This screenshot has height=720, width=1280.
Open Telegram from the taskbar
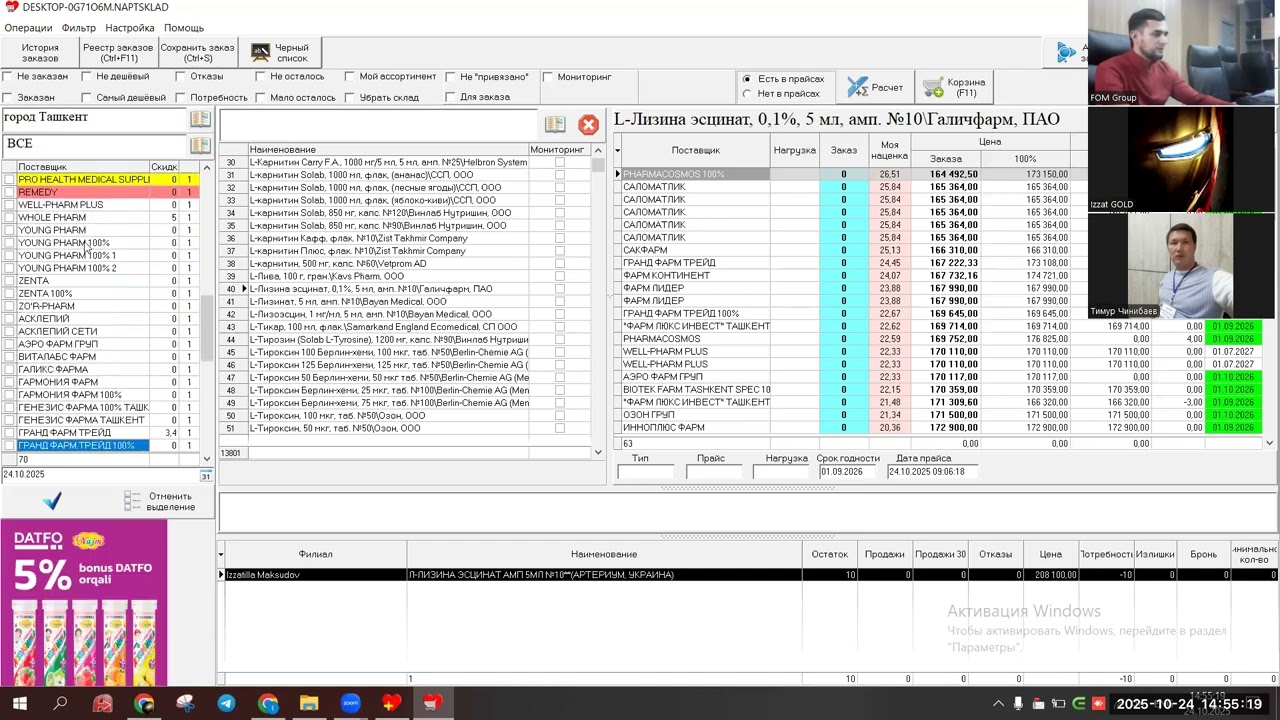(226, 704)
